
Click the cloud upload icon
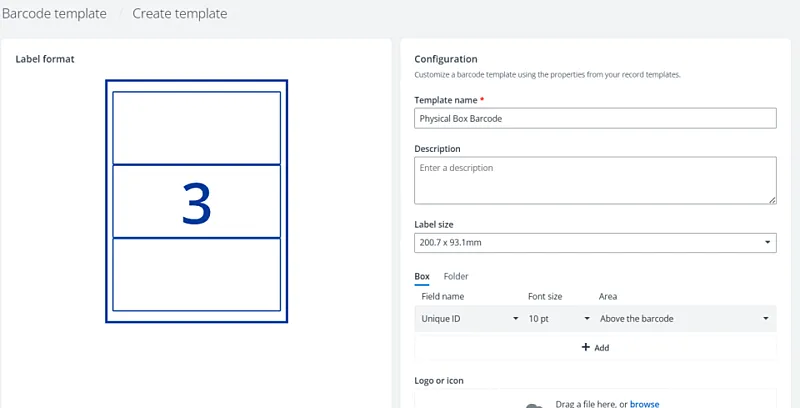tap(535, 405)
